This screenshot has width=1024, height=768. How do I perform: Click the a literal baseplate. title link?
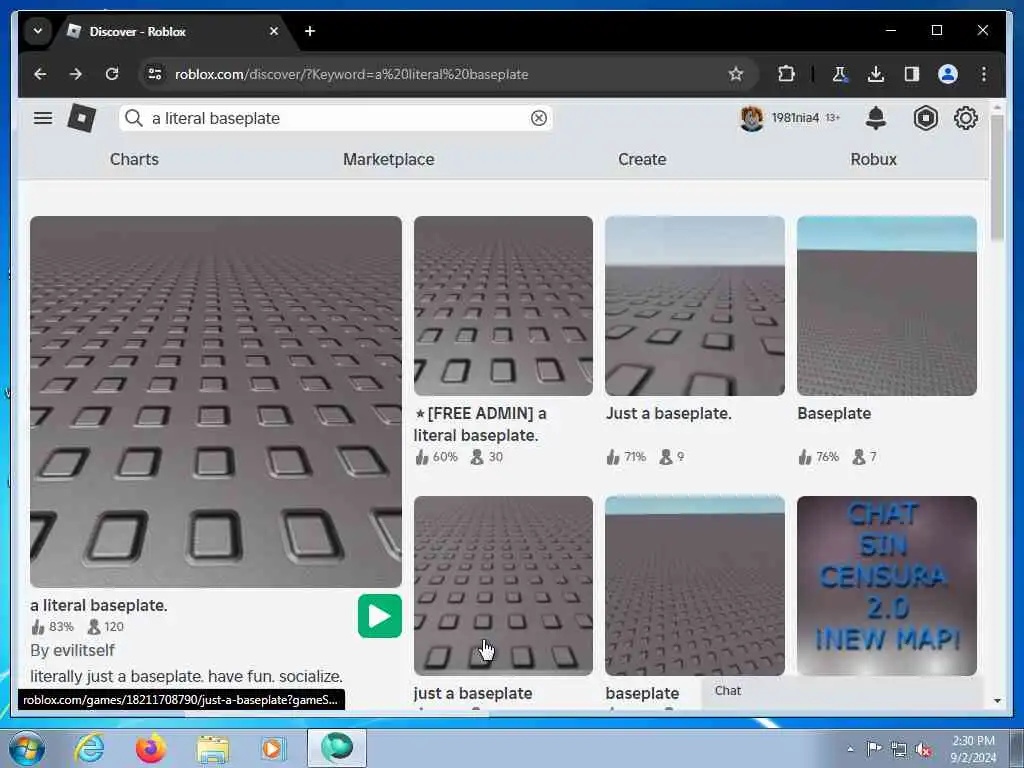pyautogui.click(x=99, y=605)
